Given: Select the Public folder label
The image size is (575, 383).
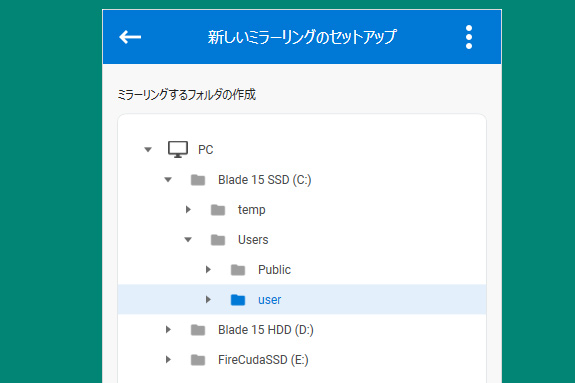Looking at the screenshot, I should [x=274, y=270].
